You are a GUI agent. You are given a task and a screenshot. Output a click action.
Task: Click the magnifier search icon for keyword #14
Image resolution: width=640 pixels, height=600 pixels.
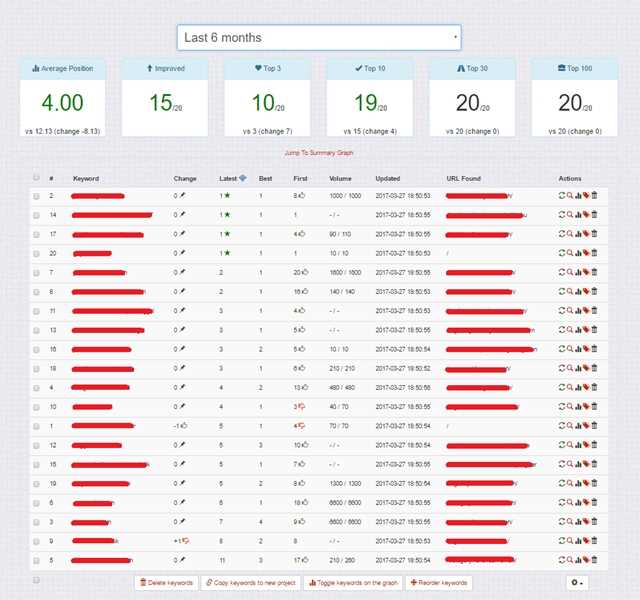570,214
